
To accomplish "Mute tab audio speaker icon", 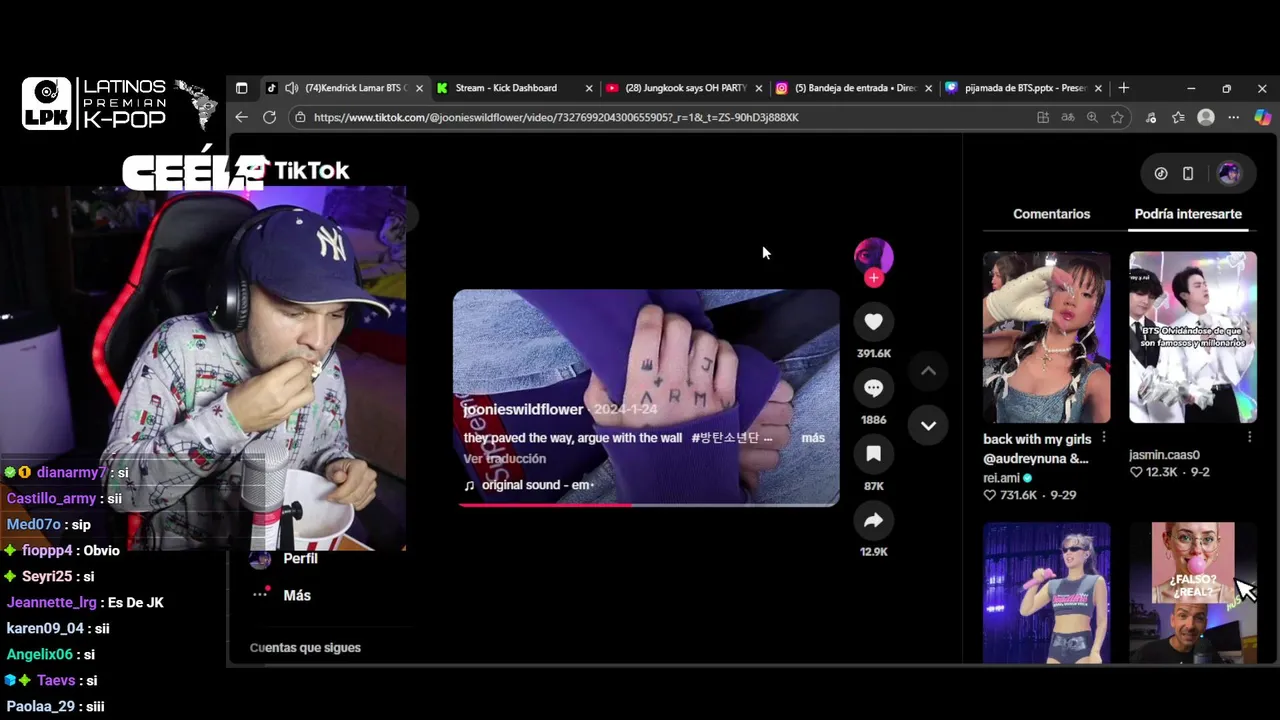I will 291,88.
